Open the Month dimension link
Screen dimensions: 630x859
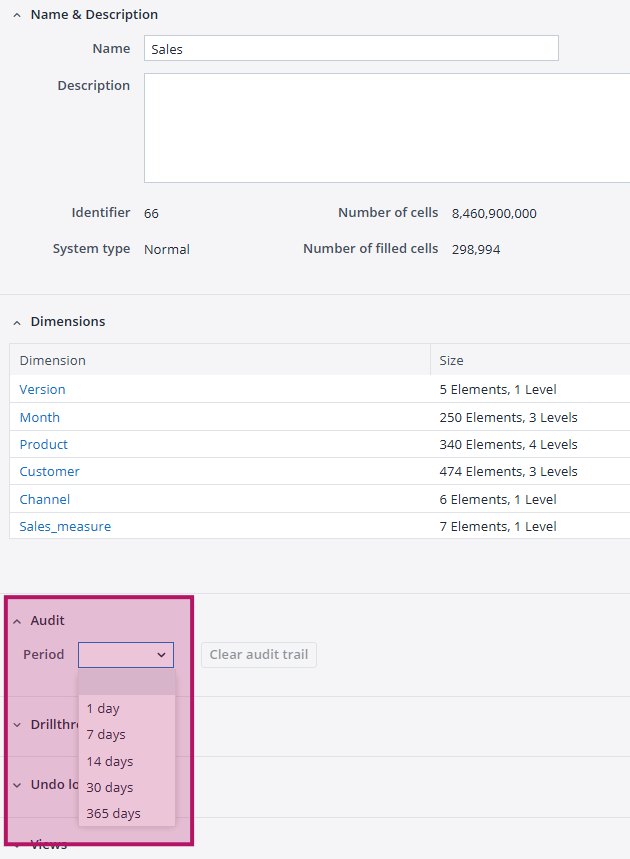click(40, 417)
